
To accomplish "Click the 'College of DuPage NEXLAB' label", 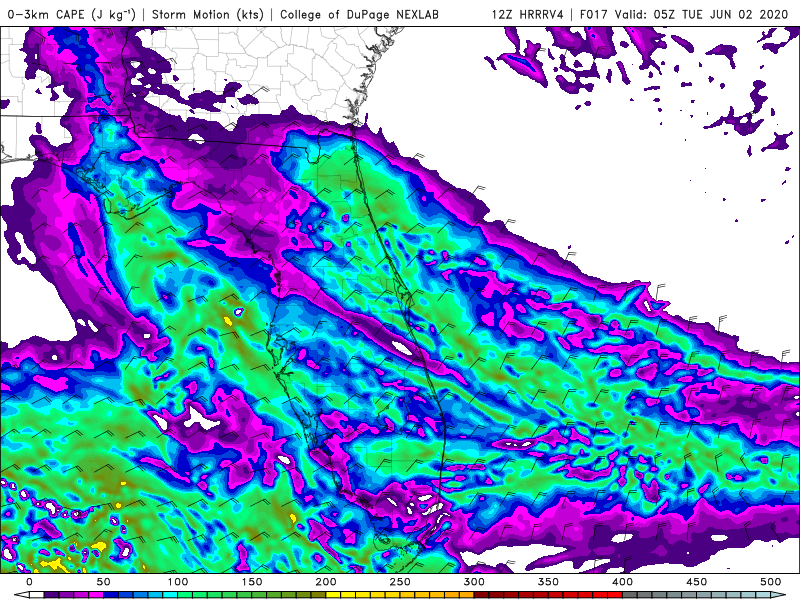I will [359, 14].
